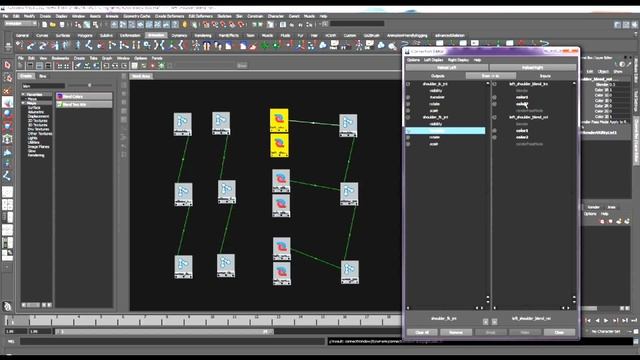
Task: Select 2D Textures in the Create bar list
Action: pyautogui.click(x=38, y=121)
